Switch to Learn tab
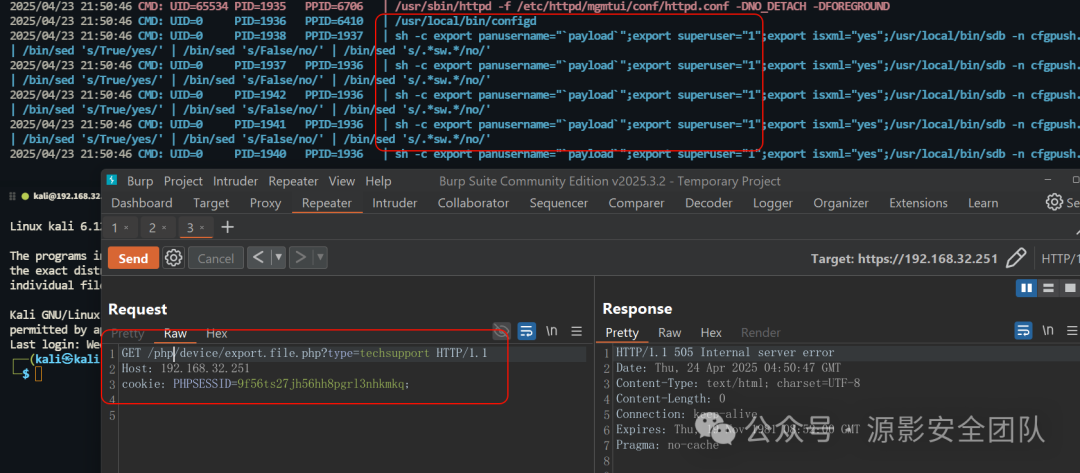 click(983, 203)
